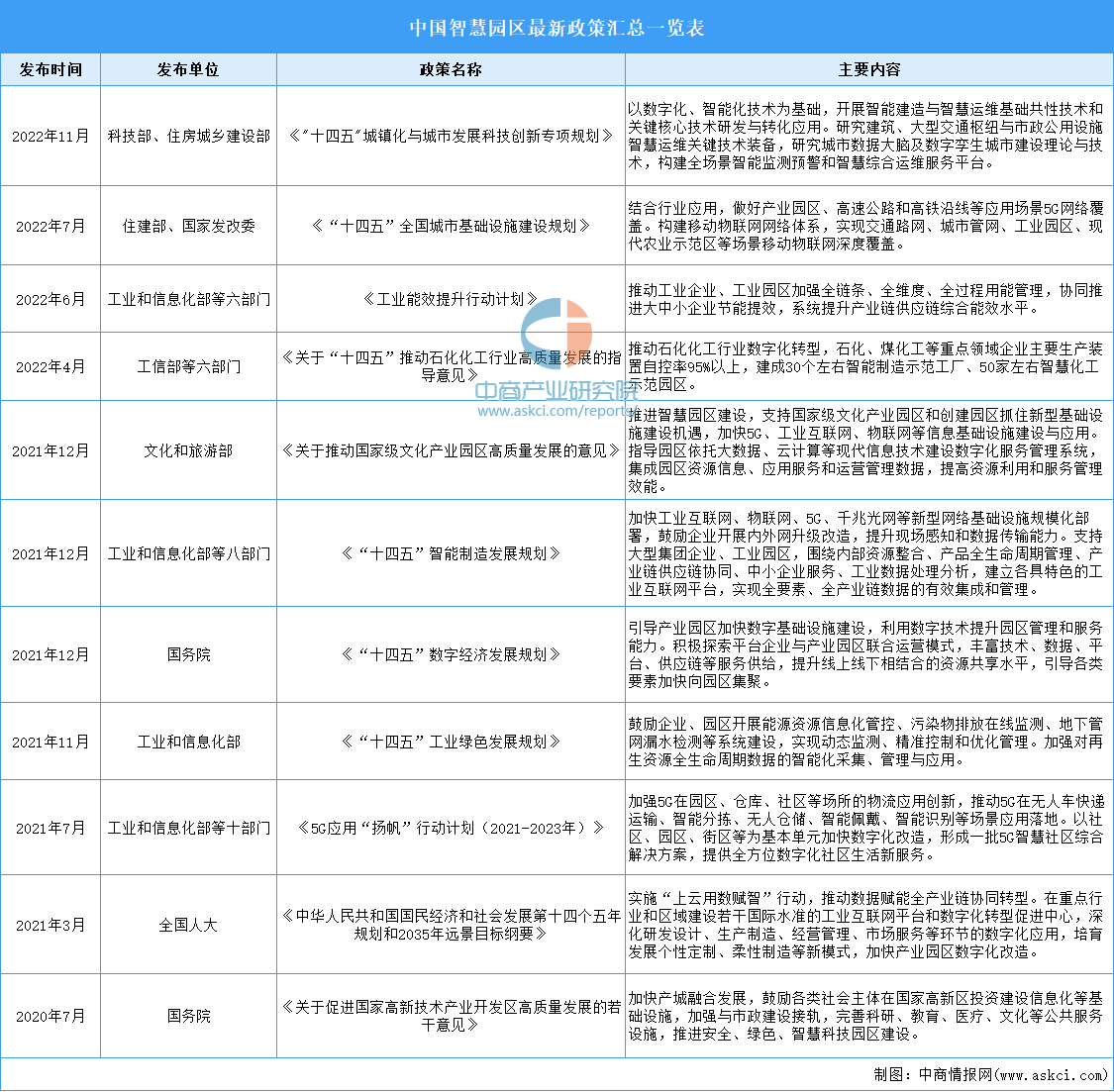Click content text starting 加快产城融合发展

click(x=865, y=1016)
